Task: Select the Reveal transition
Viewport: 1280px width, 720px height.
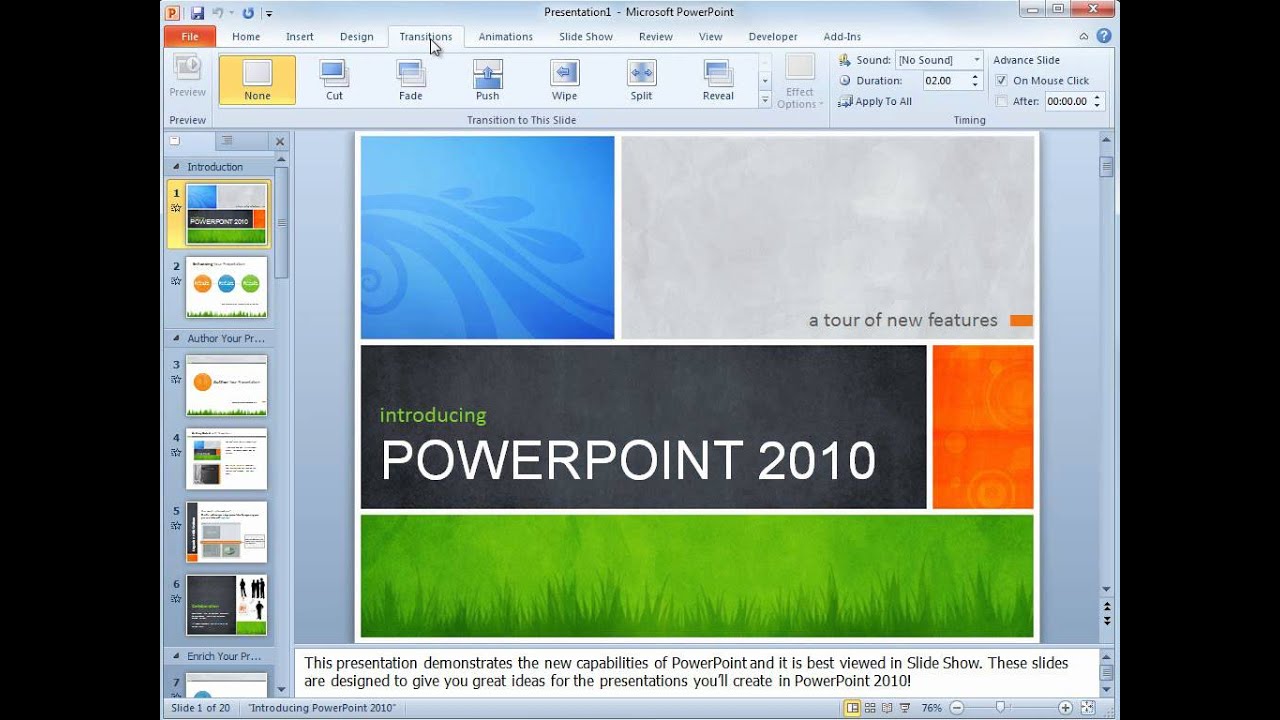Action: (x=719, y=80)
